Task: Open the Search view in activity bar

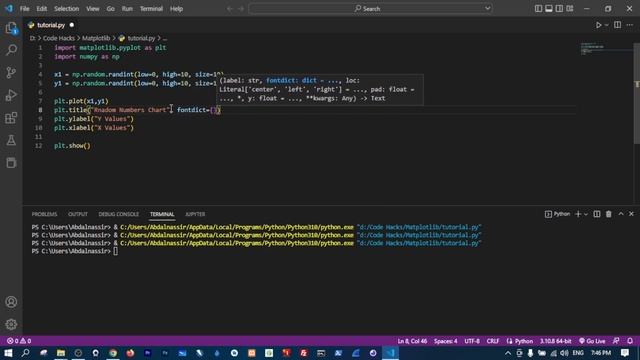Action: (11, 50)
